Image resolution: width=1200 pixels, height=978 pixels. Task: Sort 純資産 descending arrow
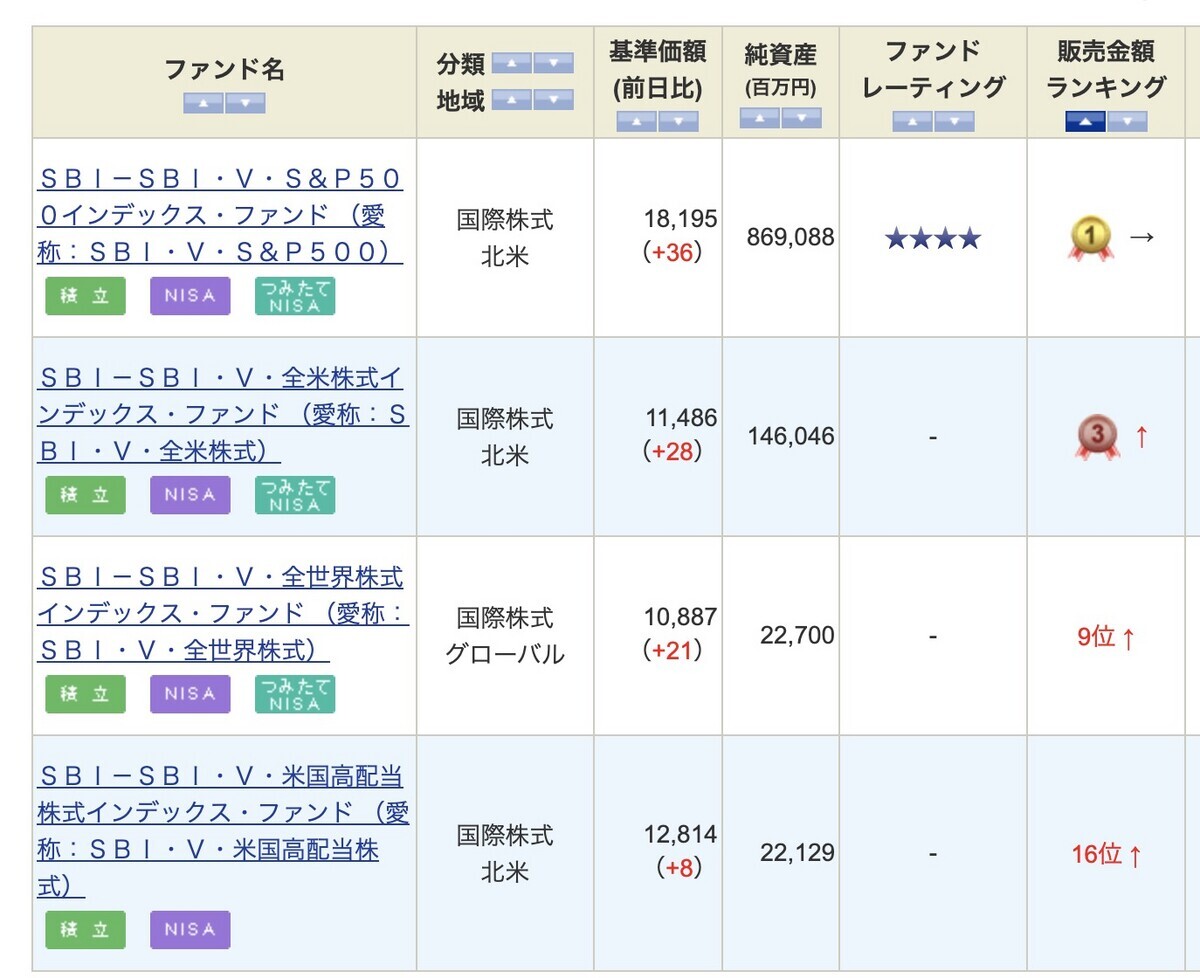pos(801,118)
